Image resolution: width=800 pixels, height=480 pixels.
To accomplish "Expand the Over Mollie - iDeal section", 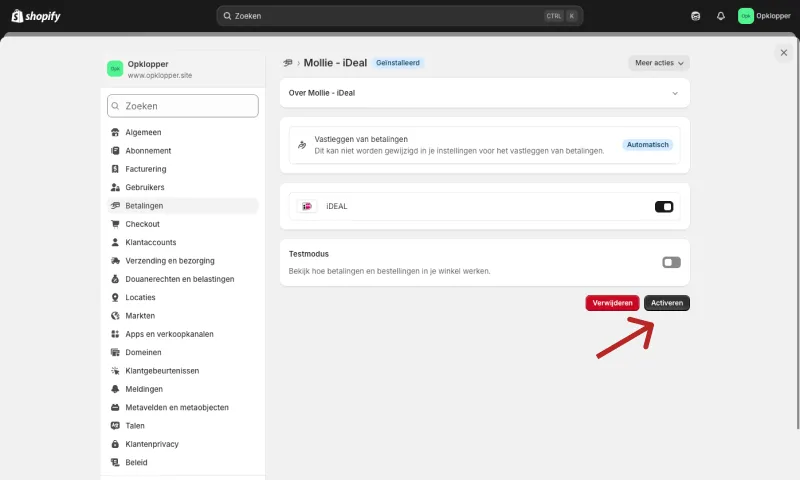I will (485, 93).
